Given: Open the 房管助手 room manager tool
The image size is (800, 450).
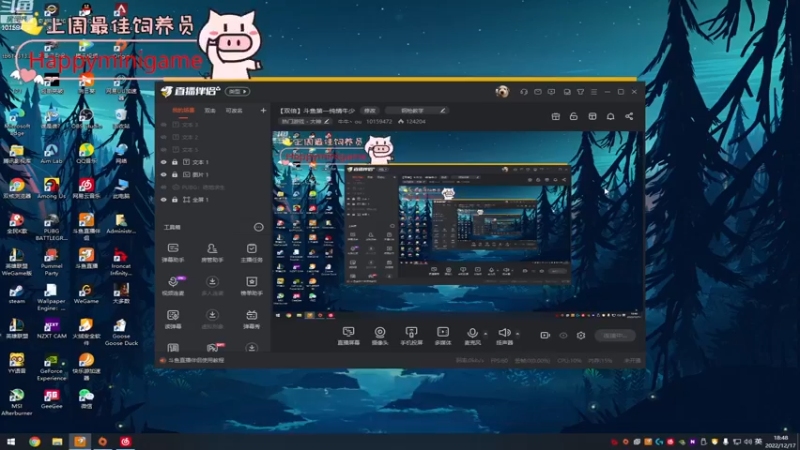Looking at the screenshot, I should point(212,253).
